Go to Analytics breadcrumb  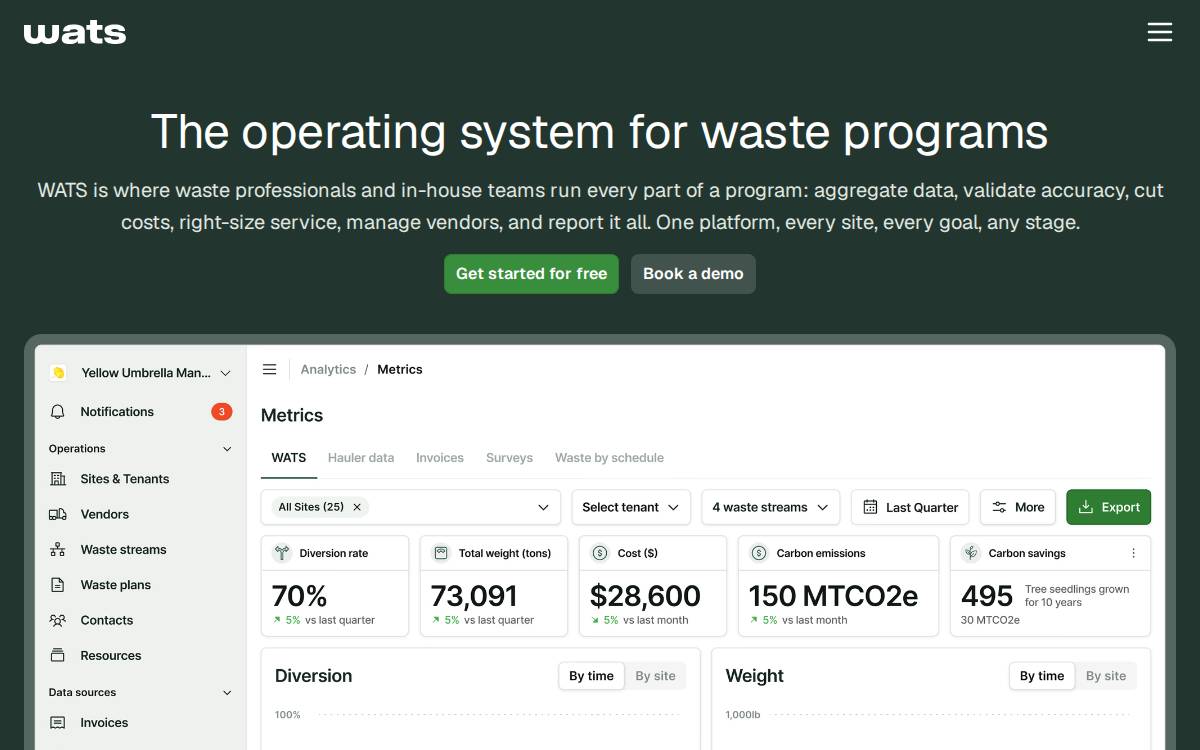(328, 370)
